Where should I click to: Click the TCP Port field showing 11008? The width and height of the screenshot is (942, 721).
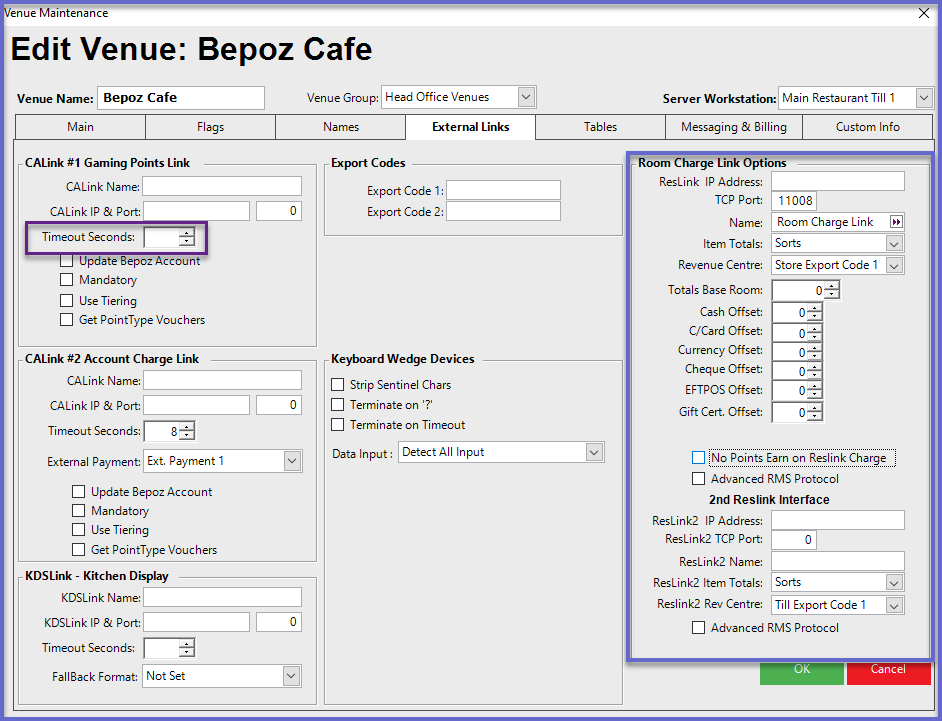coord(794,201)
